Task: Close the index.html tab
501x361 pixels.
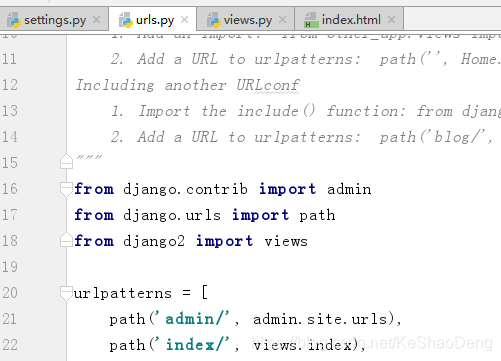Action: point(391,20)
